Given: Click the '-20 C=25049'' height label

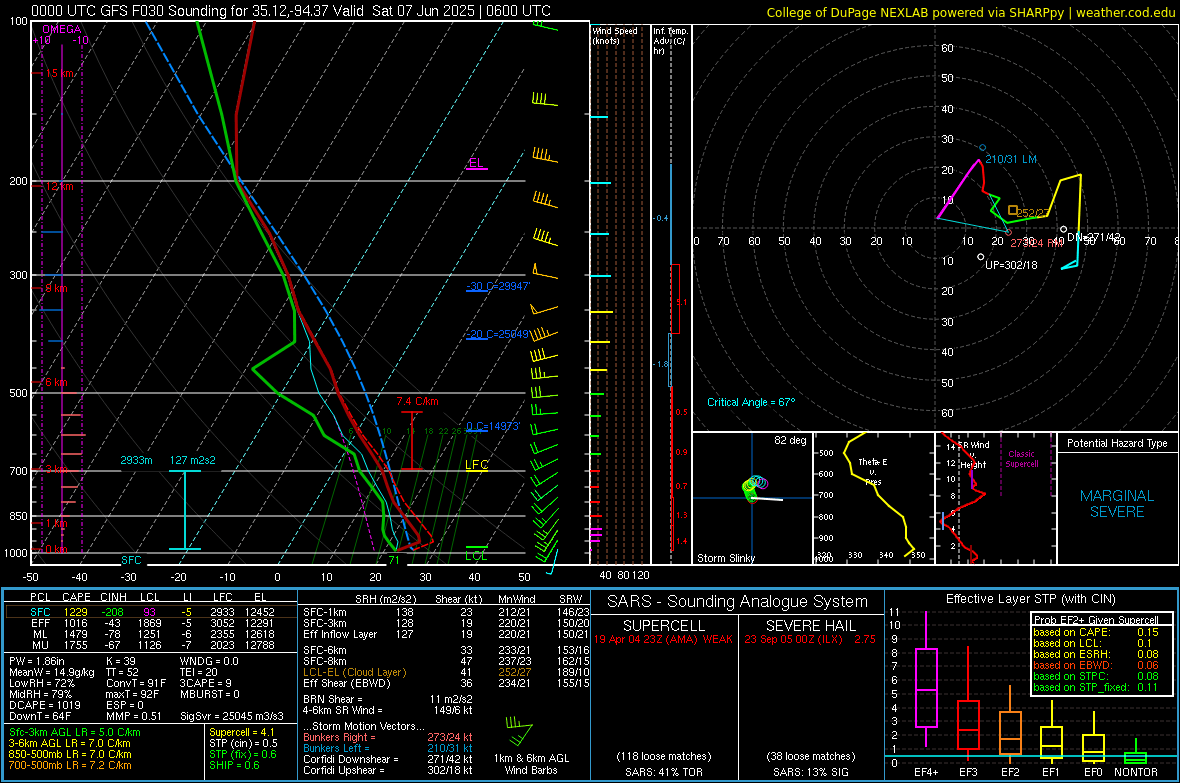Looking at the screenshot, I should (497, 334).
